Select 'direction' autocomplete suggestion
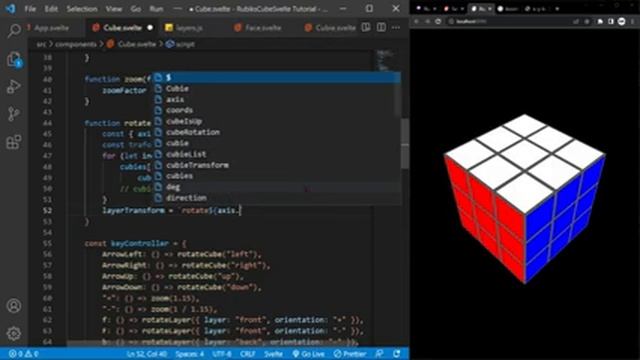This screenshot has height=360, width=640. [x=276, y=198]
